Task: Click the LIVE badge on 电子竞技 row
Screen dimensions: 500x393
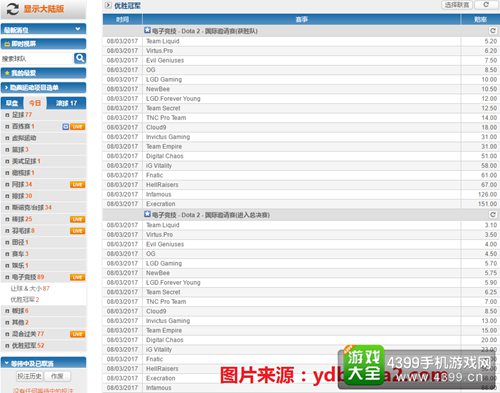Action: (78, 277)
